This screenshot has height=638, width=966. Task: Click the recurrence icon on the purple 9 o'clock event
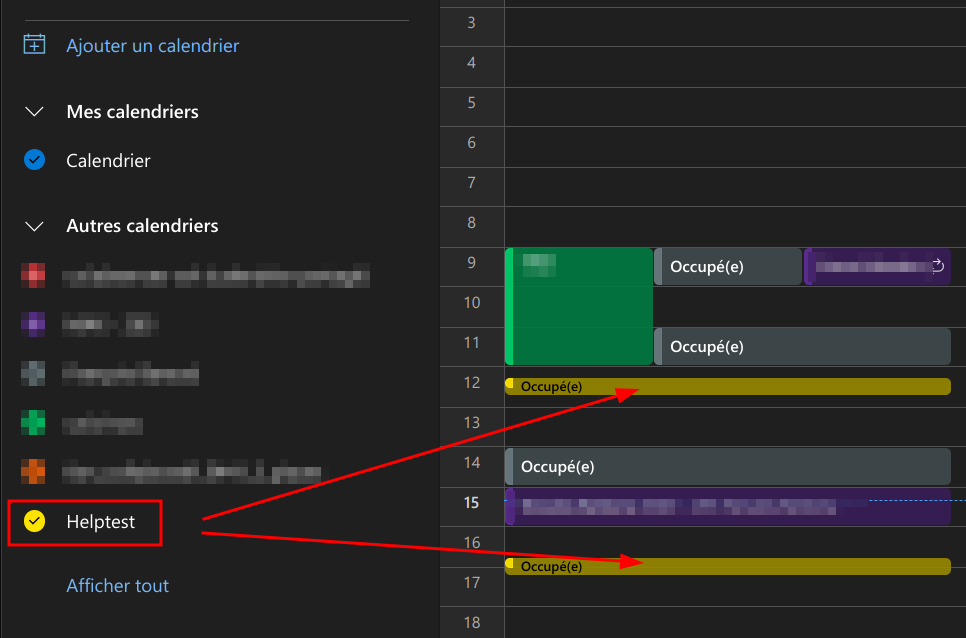coord(938,266)
